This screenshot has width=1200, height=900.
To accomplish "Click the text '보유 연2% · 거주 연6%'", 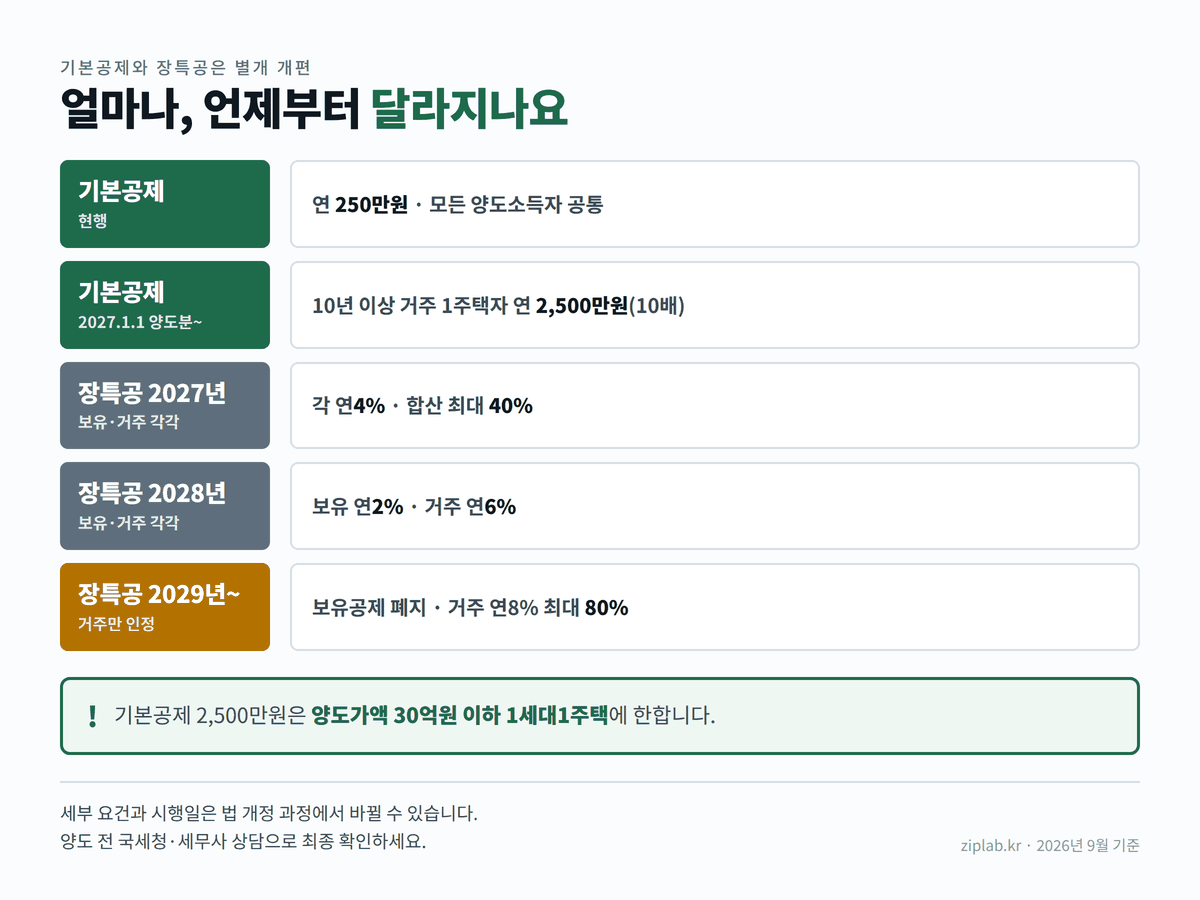I will coord(414,507).
